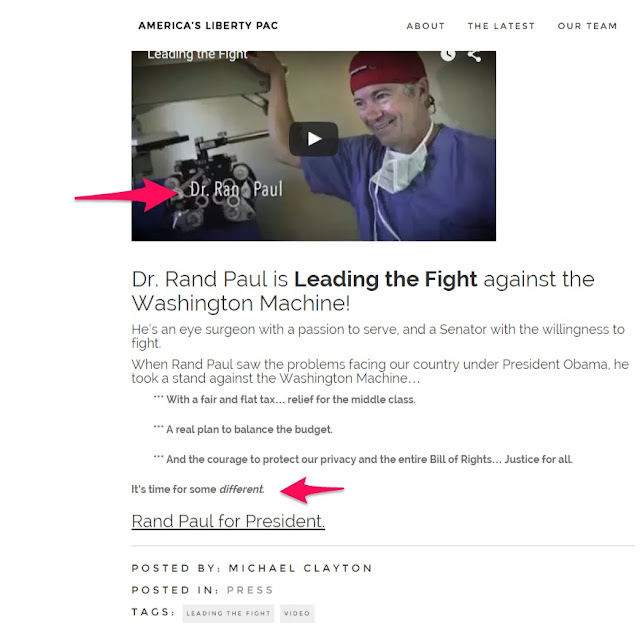Click the Bill of Rights bullet line
The image size is (640, 628).
(363, 459)
